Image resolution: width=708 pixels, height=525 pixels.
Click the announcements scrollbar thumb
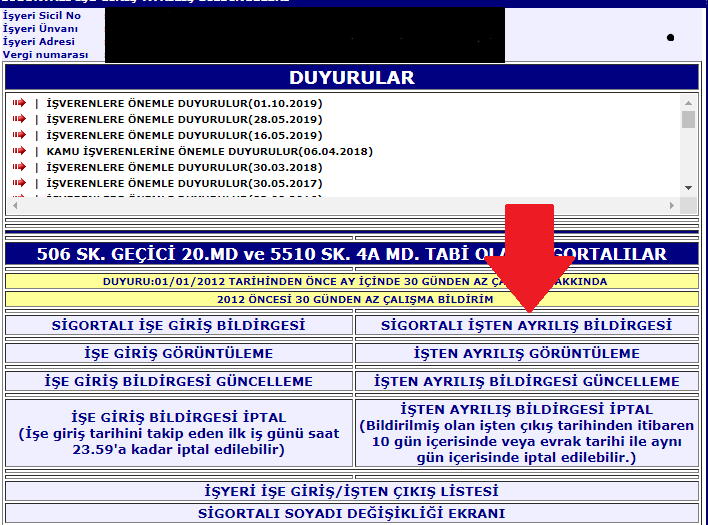point(688,119)
